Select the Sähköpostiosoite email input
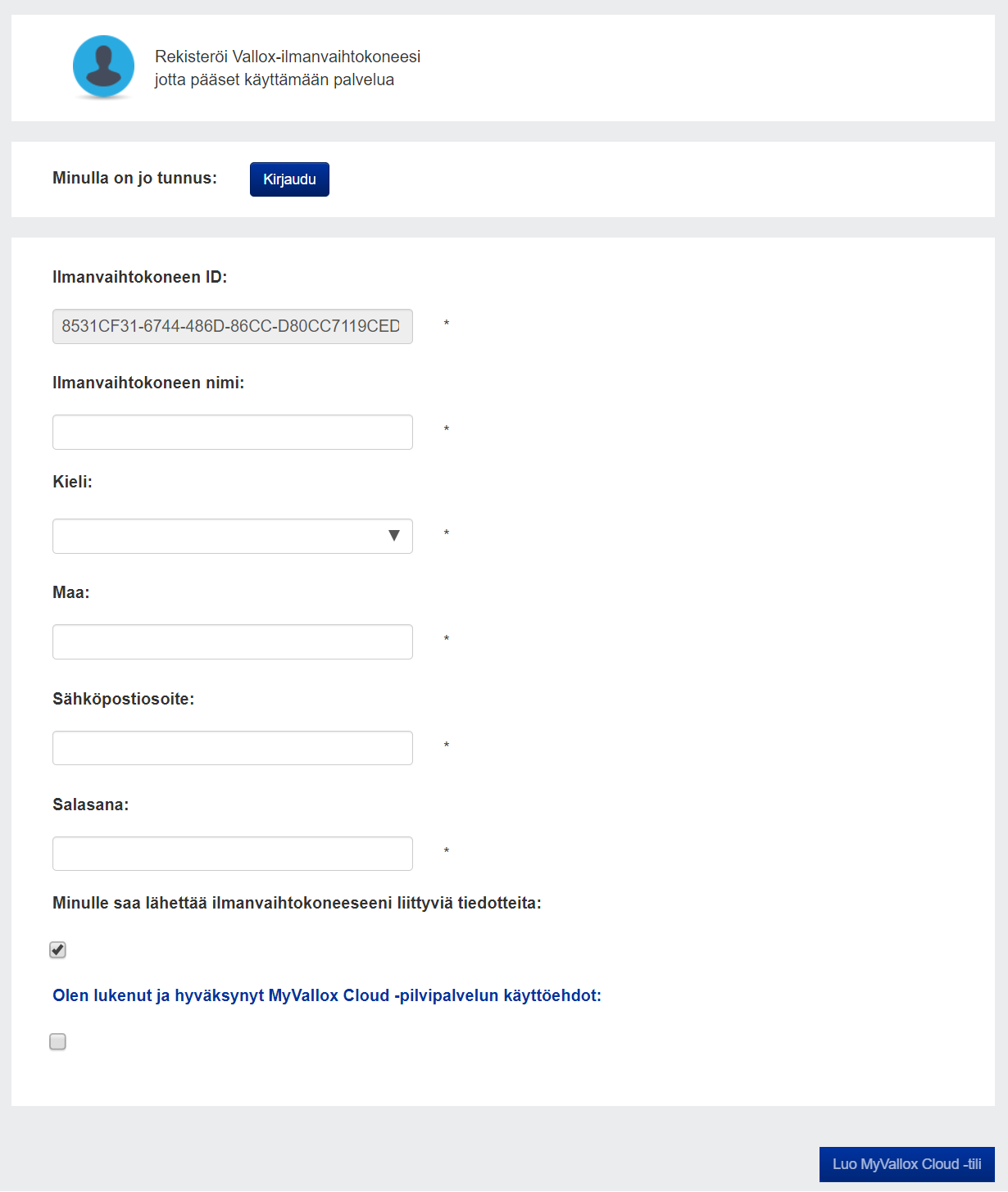Screen dimensions: 1008x1192 click(232, 748)
